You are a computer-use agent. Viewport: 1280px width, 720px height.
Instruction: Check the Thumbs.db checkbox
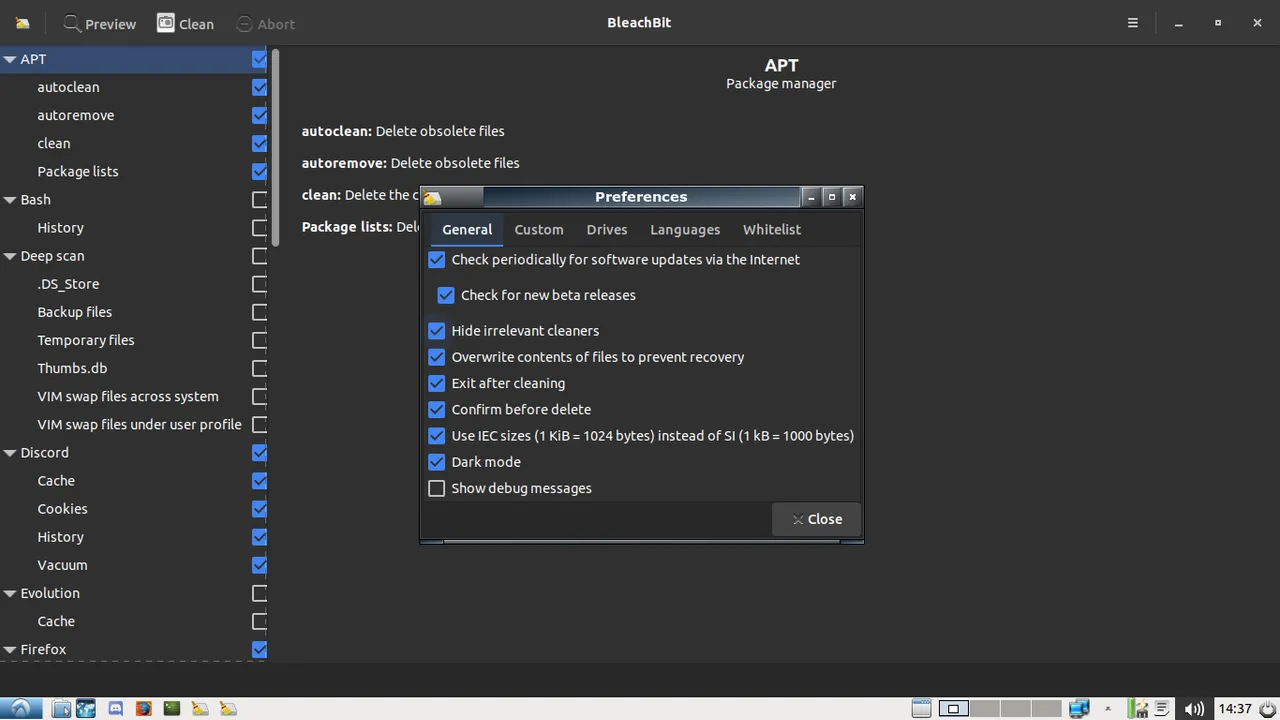coord(259,368)
